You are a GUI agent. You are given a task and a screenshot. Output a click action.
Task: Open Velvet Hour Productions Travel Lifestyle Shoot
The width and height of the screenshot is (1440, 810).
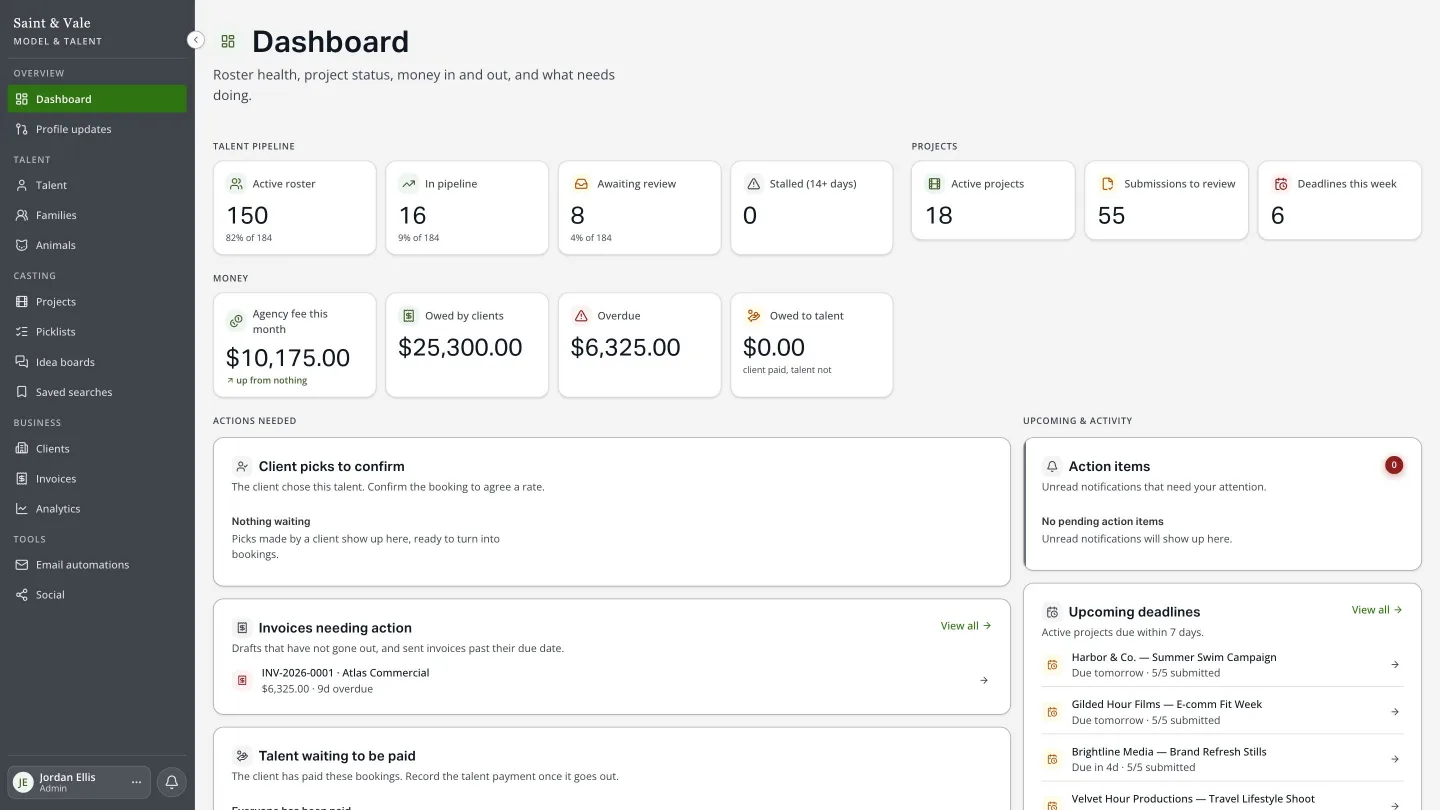click(x=1222, y=799)
